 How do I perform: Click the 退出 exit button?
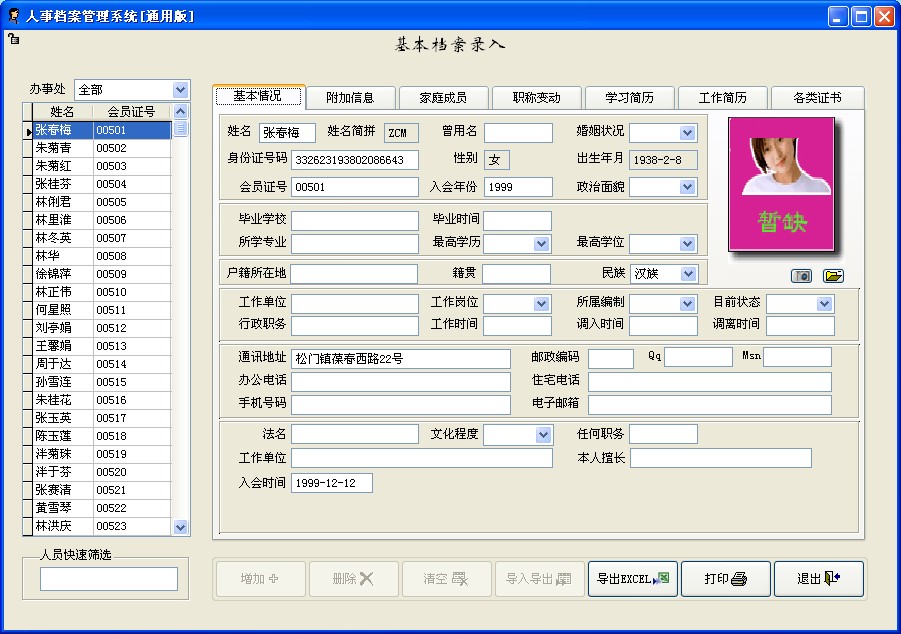pos(818,579)
